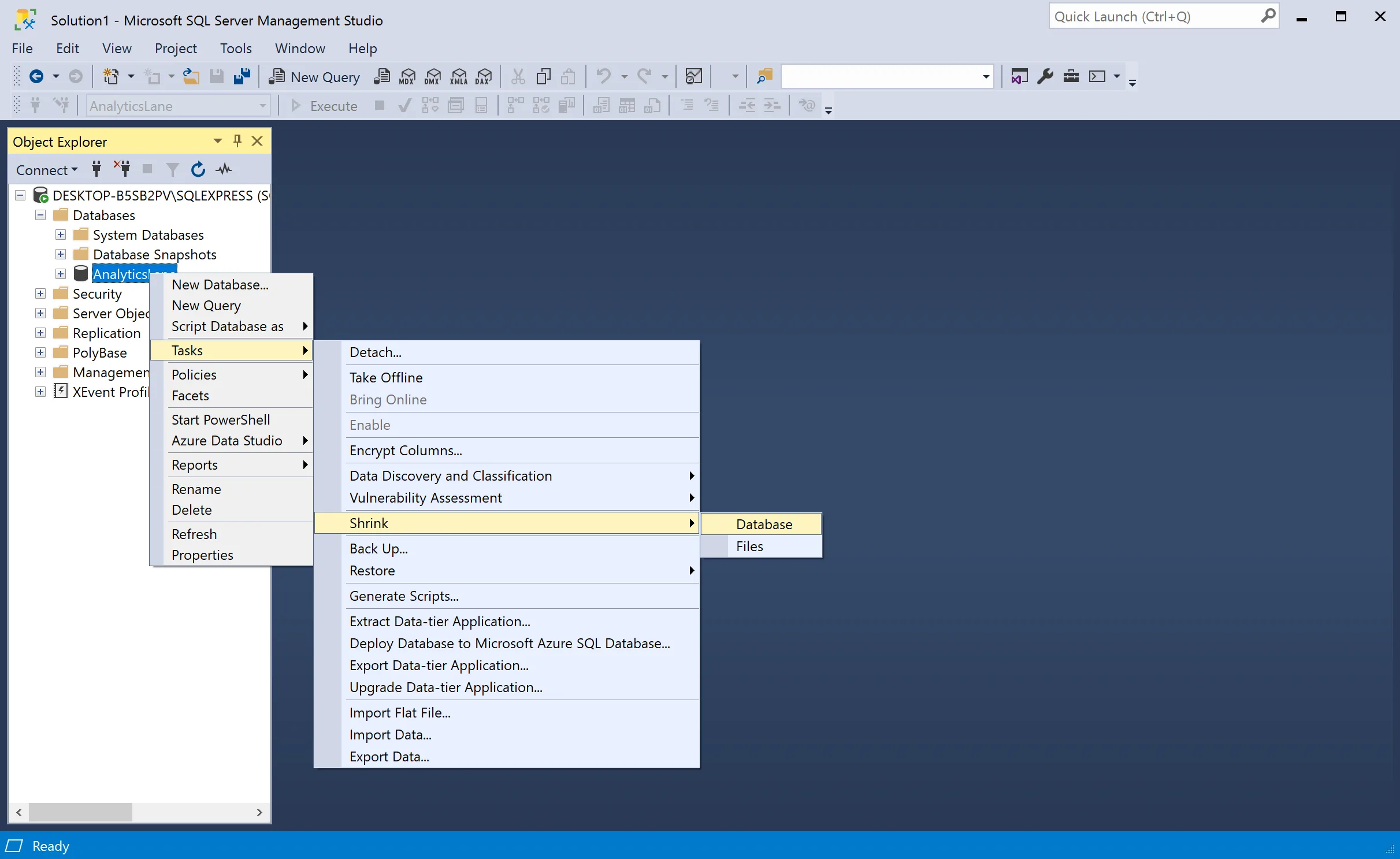Click the Save All toolbar icon

point(242,77)
